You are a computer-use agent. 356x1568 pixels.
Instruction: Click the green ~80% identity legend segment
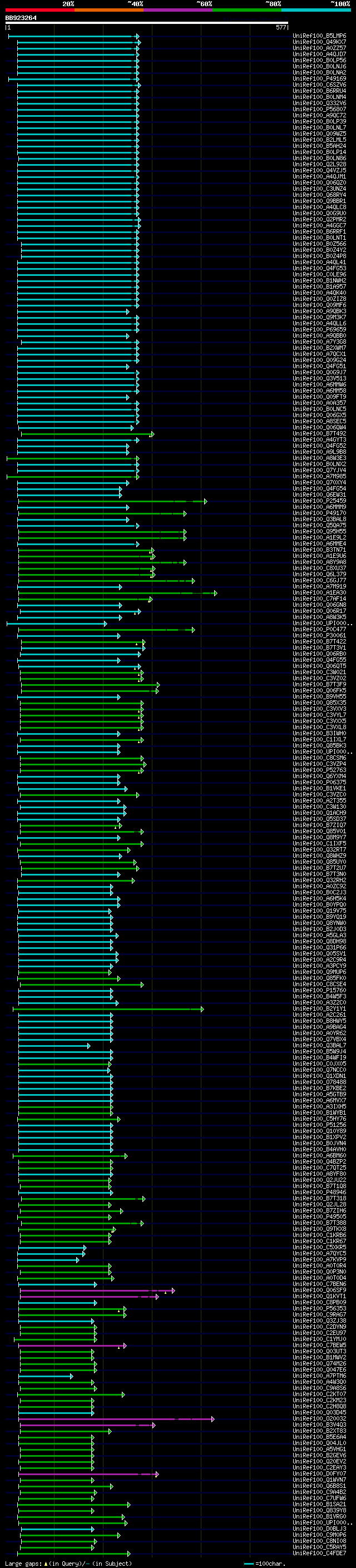pyautogui.click(x=247, y=11)
